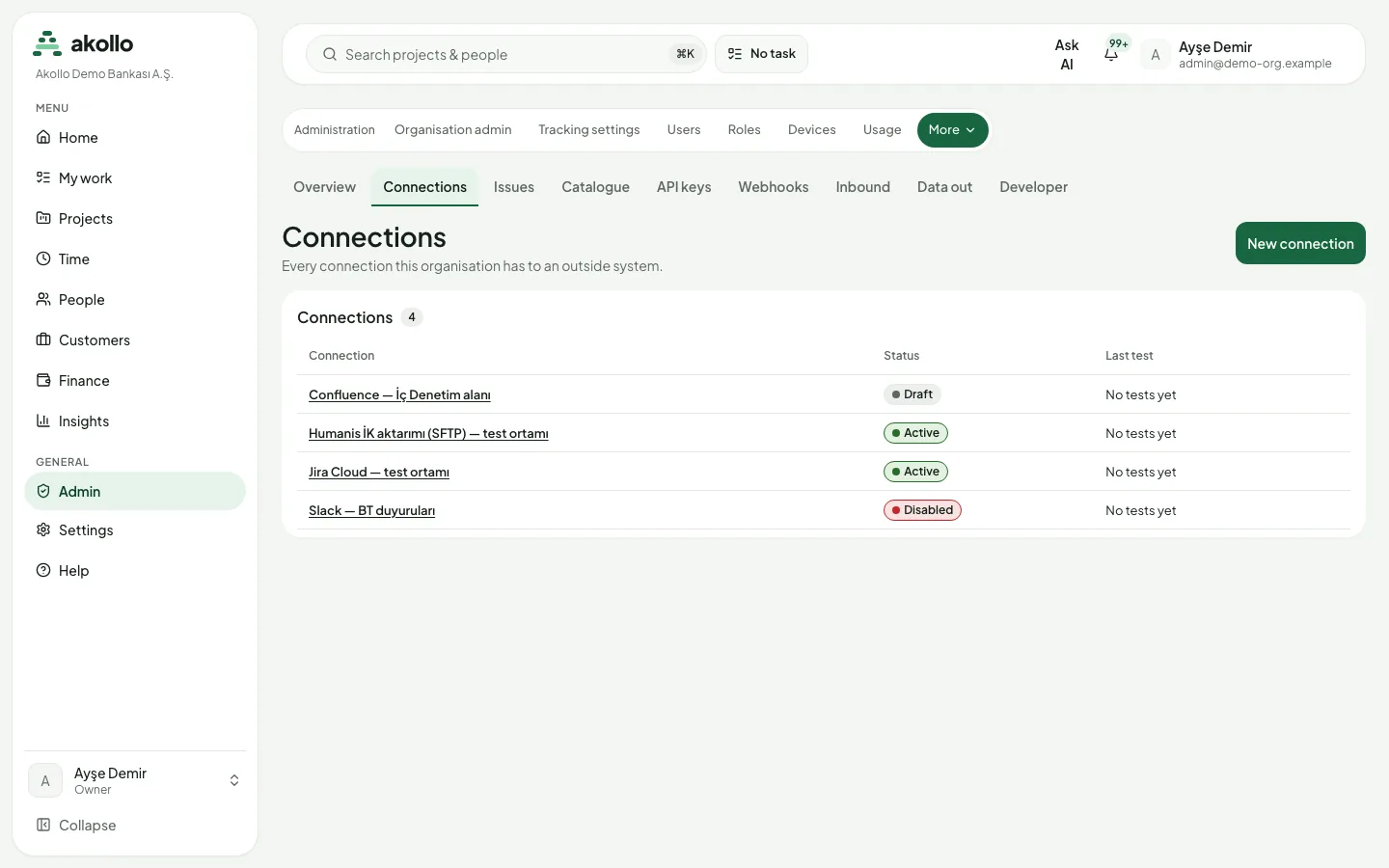
Task: Open the Help page
Action: [135, 571]
